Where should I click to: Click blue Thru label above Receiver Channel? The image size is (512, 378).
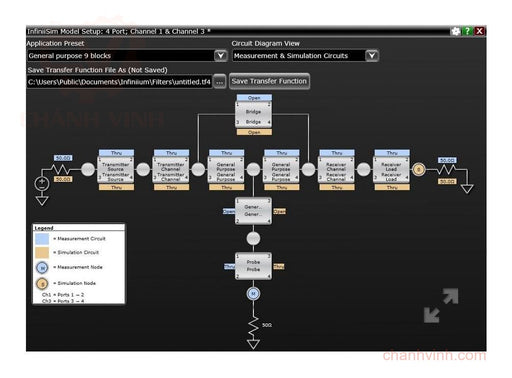337,153
